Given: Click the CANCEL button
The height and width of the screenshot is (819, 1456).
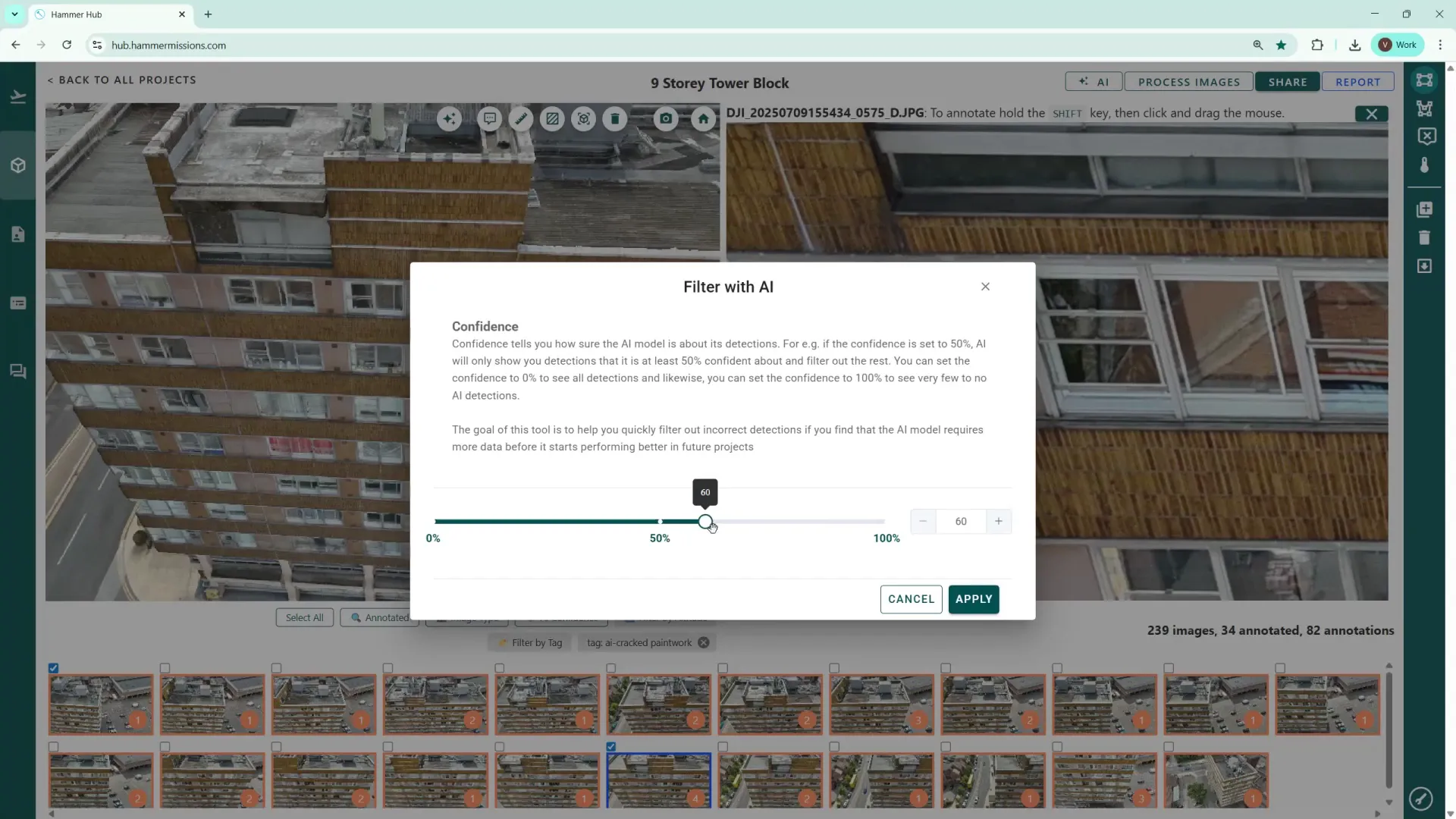Looking at the screenshot, I should [911, 599].
